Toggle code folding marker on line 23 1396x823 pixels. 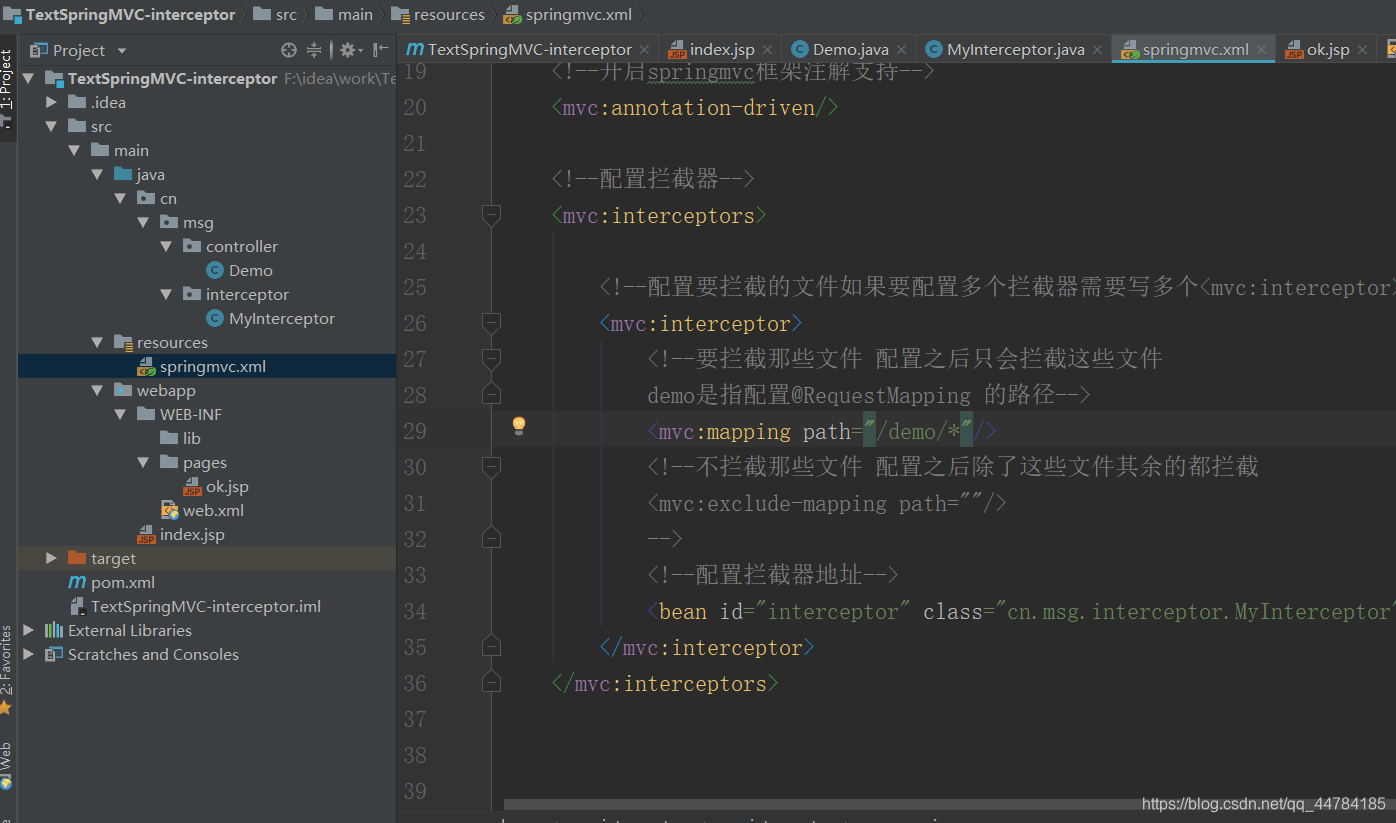point(491,215)
